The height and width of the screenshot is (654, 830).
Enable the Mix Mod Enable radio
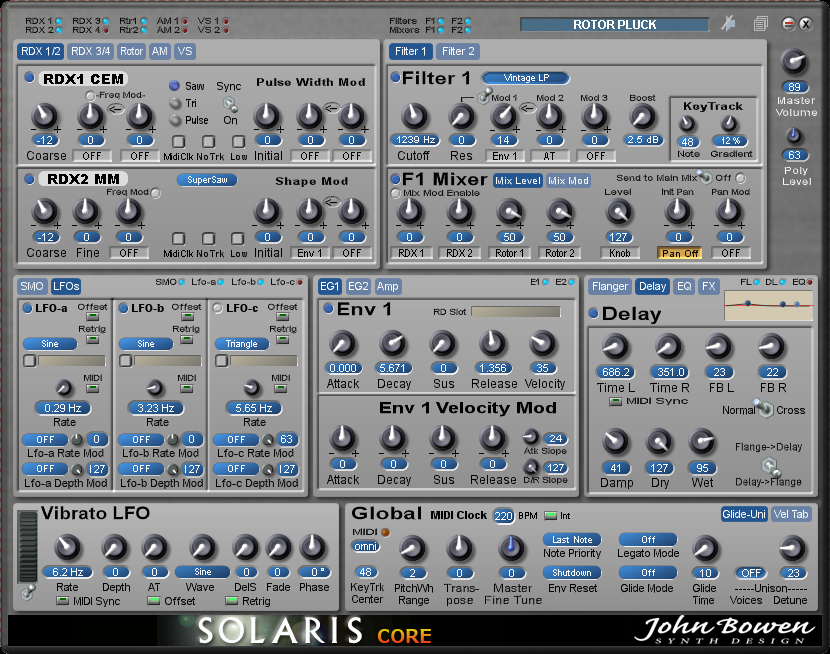(x=395, y=194)
